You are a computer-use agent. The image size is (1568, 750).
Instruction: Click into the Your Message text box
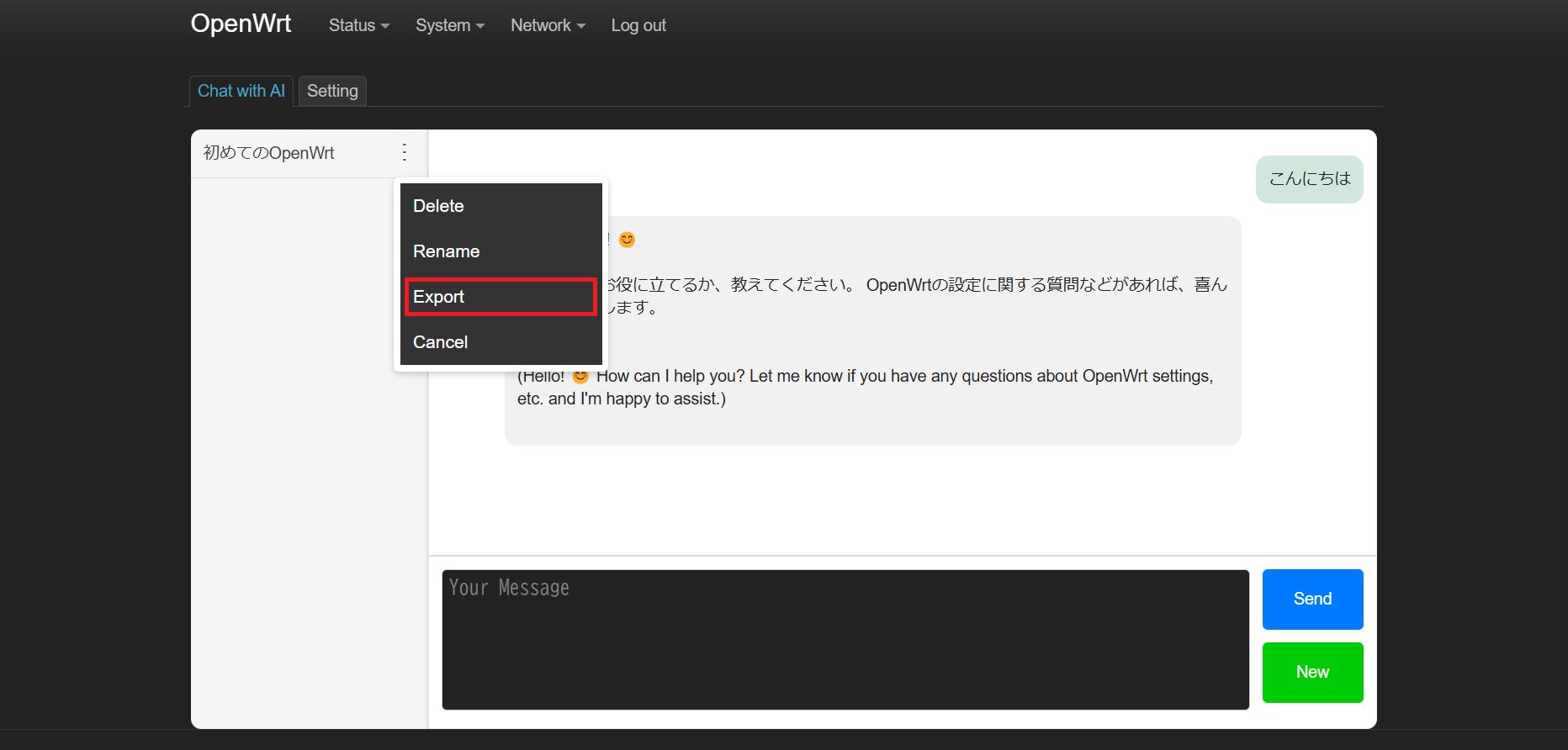[x=845, y=640]
